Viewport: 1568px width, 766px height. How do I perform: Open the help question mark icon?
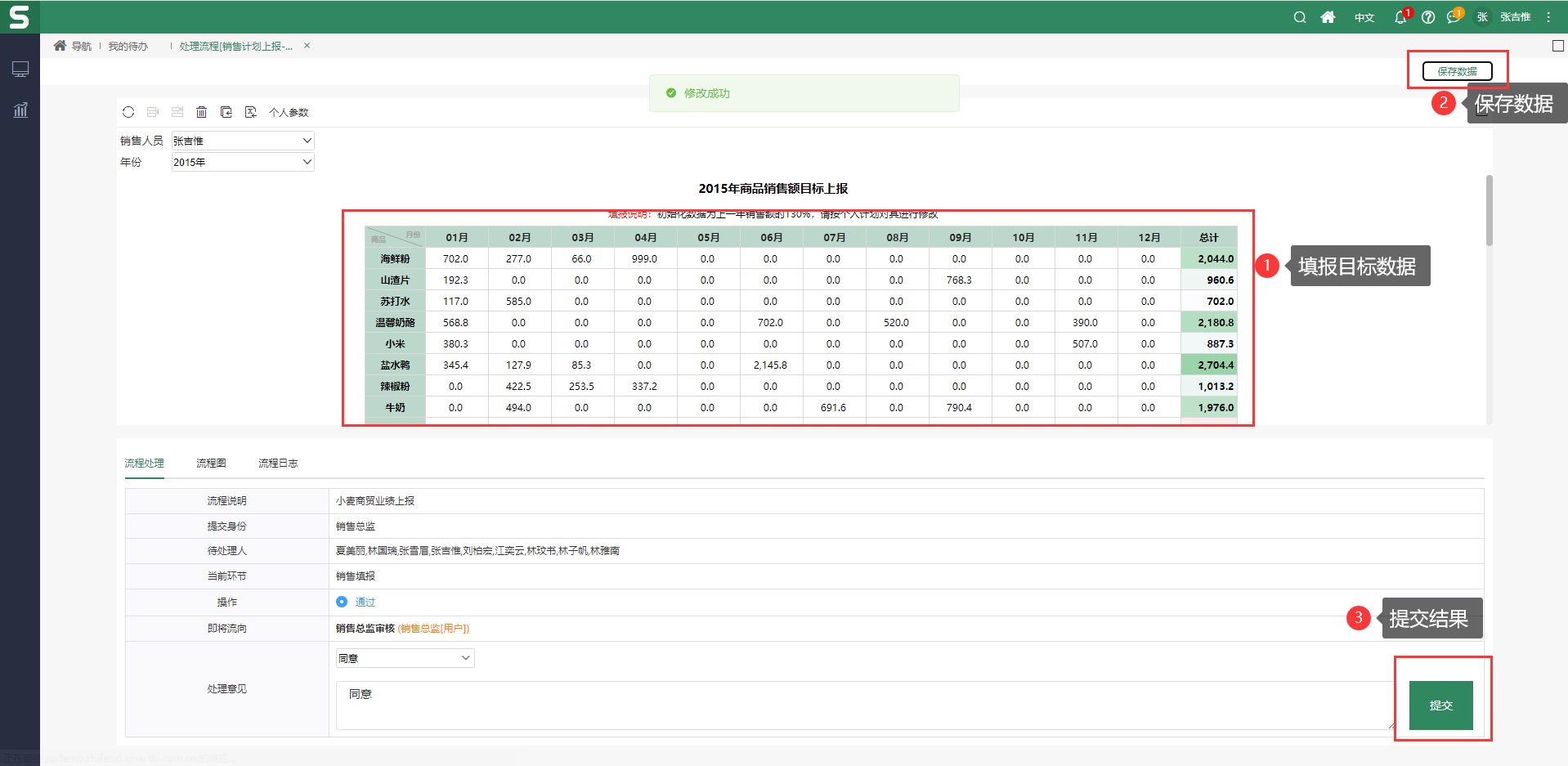1428,17
